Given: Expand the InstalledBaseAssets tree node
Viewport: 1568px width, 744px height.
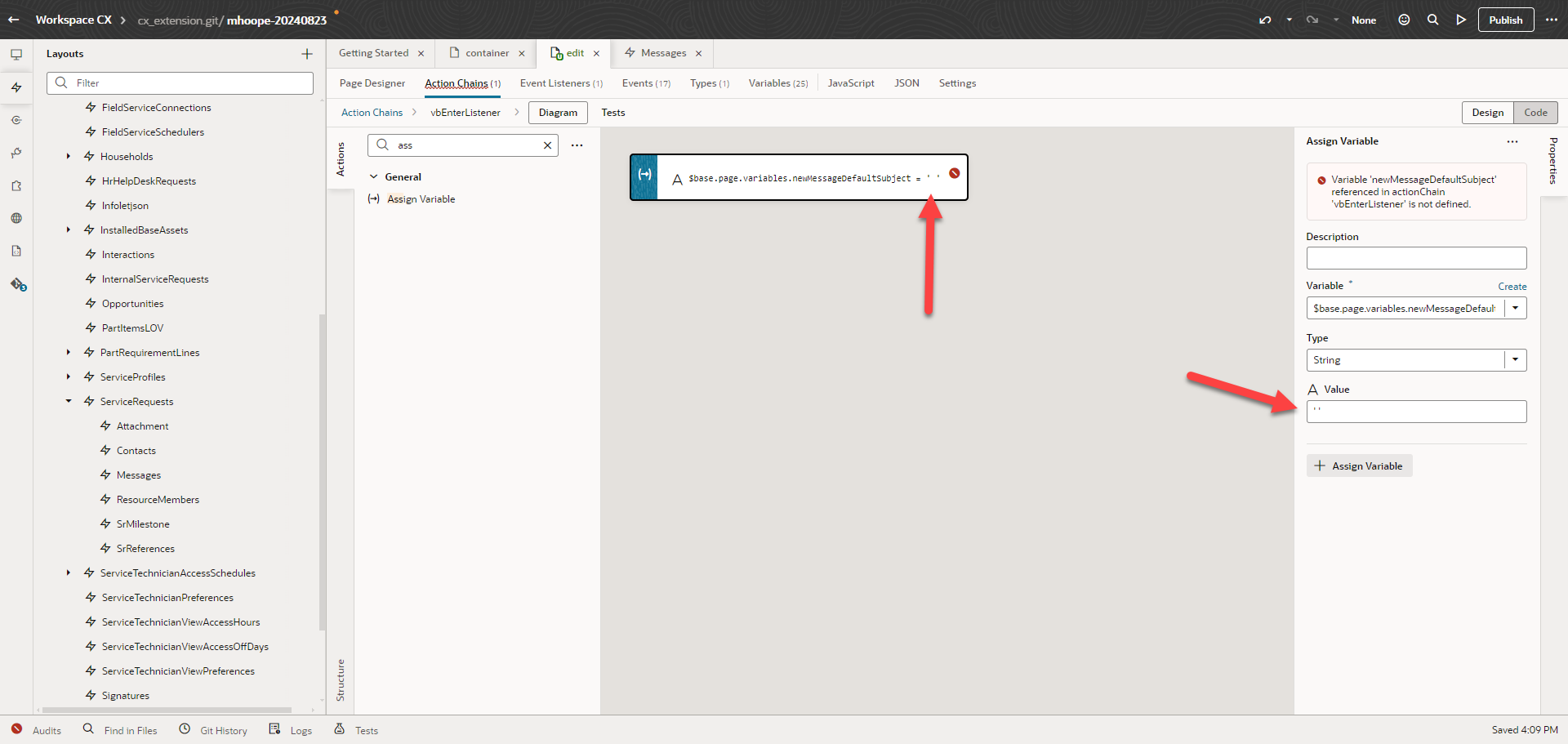Looking at the screenshot, I should [69, 229].
